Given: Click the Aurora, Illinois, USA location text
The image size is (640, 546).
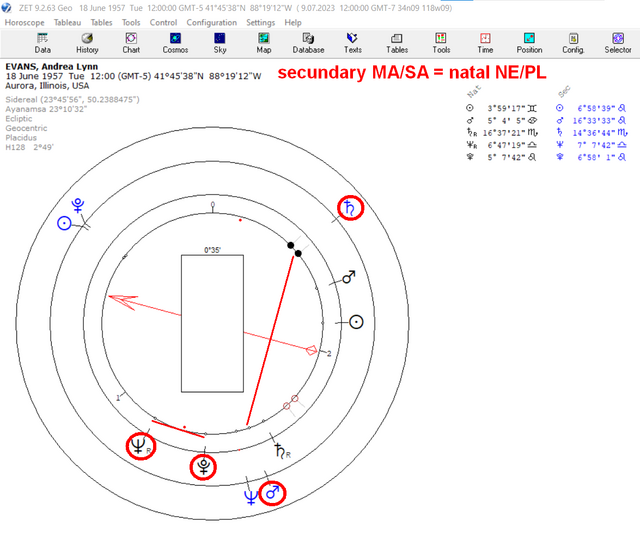Looking at the screenshot, I should [47, 86].
